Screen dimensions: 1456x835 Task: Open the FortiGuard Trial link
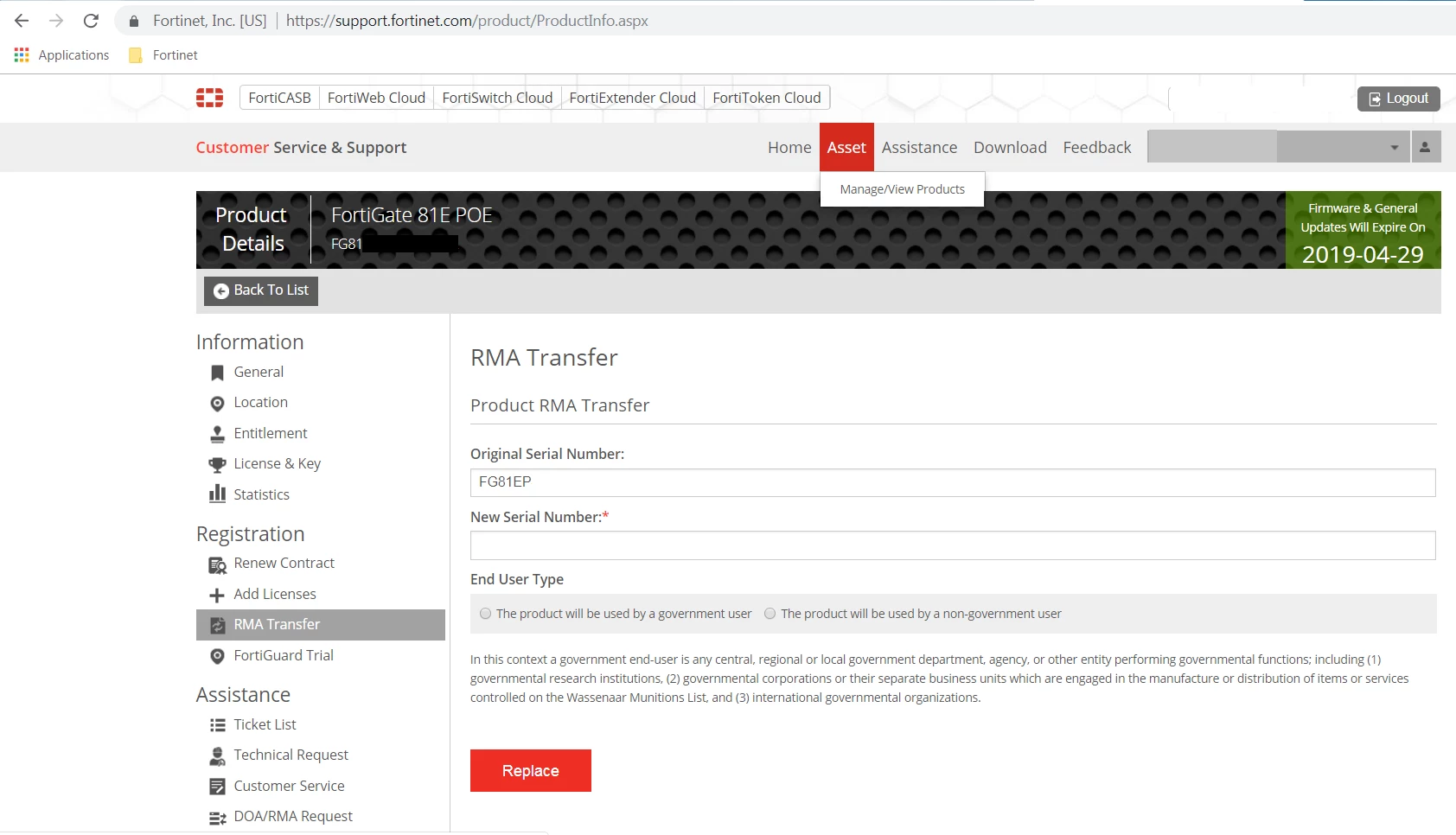(x=284, y=656)
